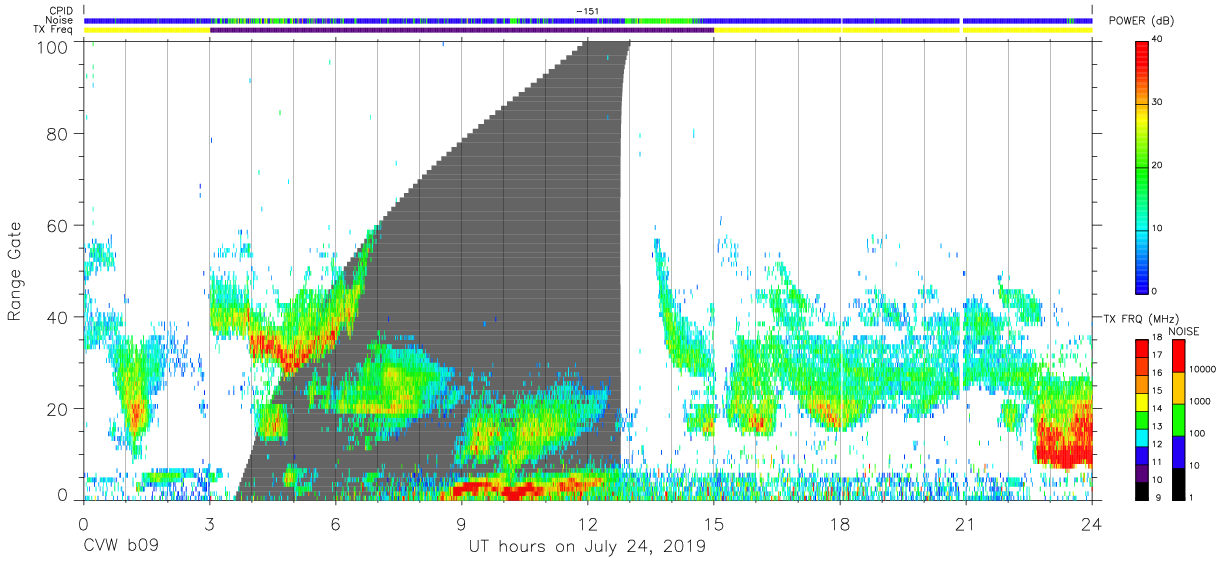
Task: Click the 40 tick on POWER scale
Action: 1157,40
